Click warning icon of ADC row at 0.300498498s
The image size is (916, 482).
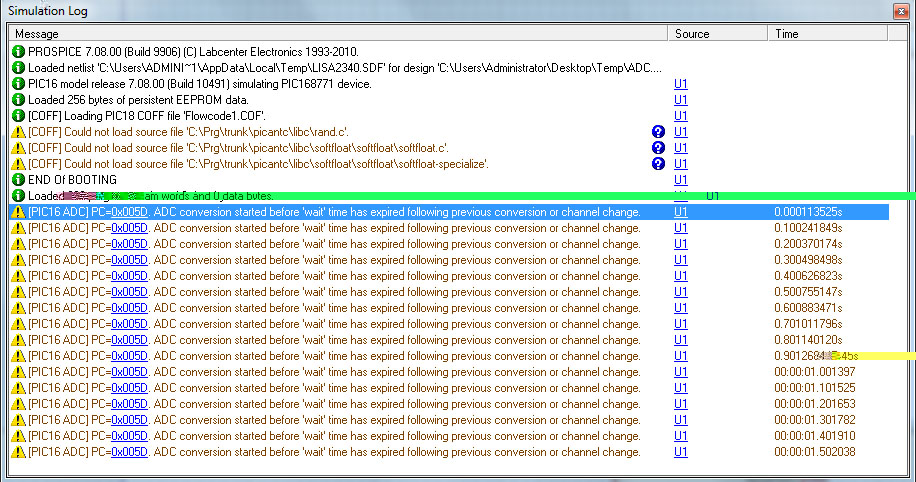pos(18,260)
